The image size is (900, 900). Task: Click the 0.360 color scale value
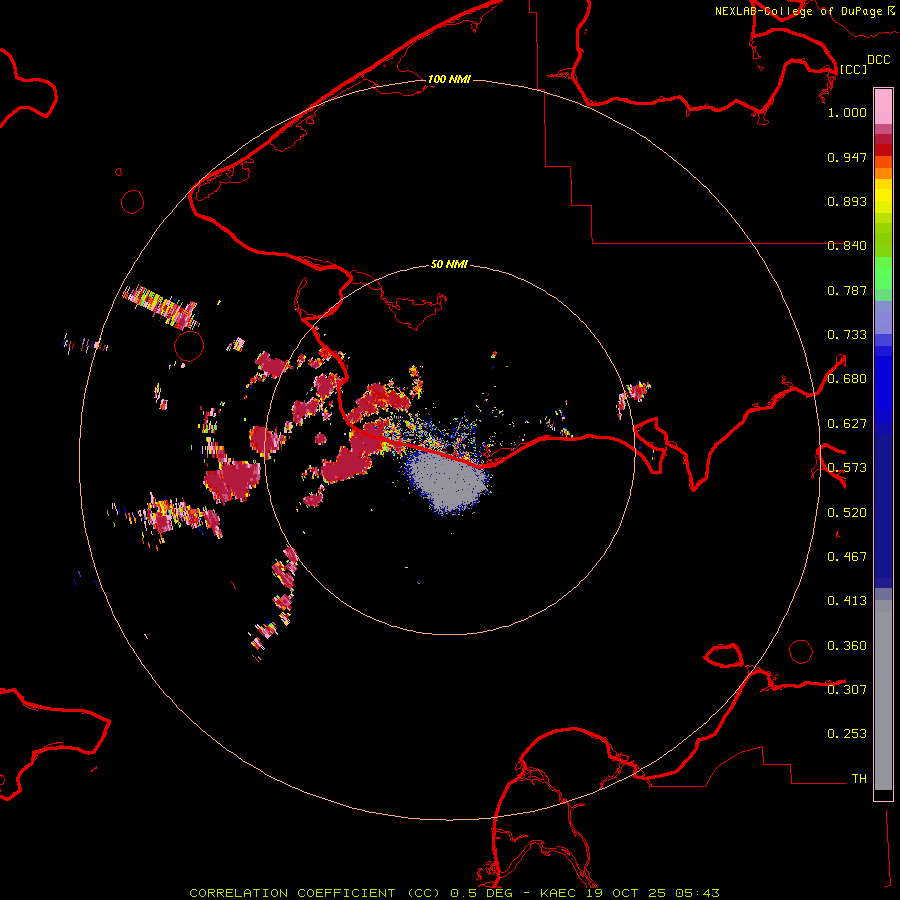click(847, 646)
